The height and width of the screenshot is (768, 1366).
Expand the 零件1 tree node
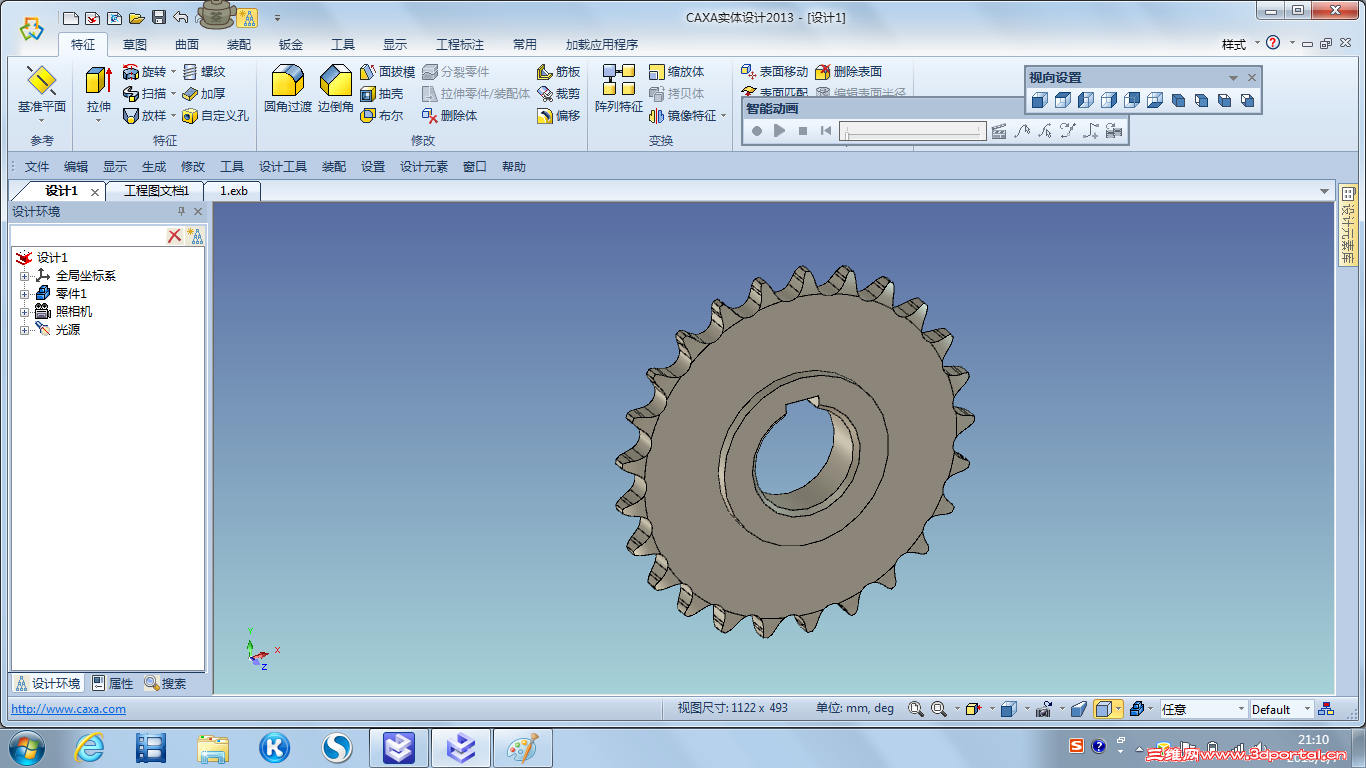25,294
